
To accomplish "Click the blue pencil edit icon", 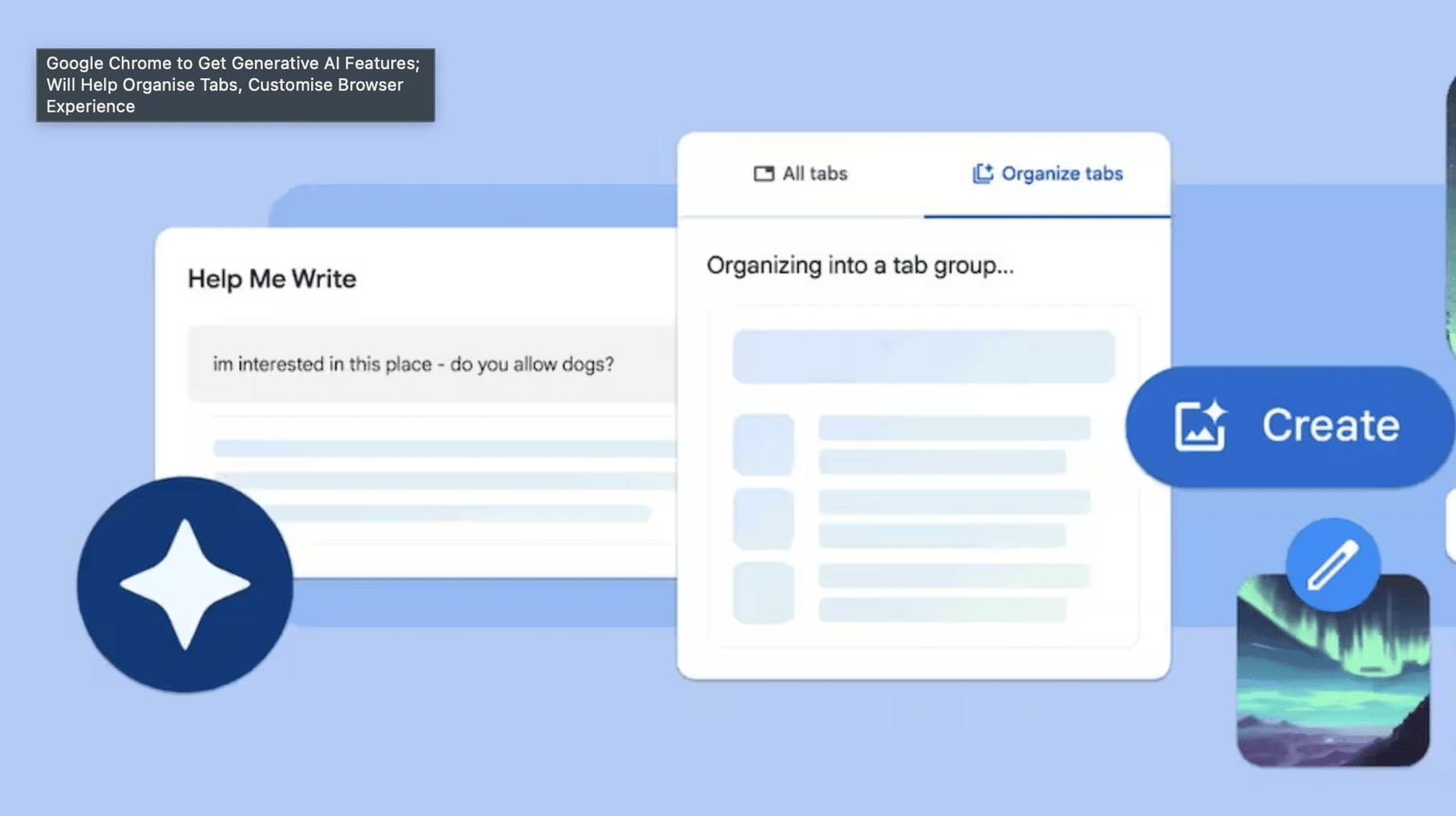I will point(1332,565).
